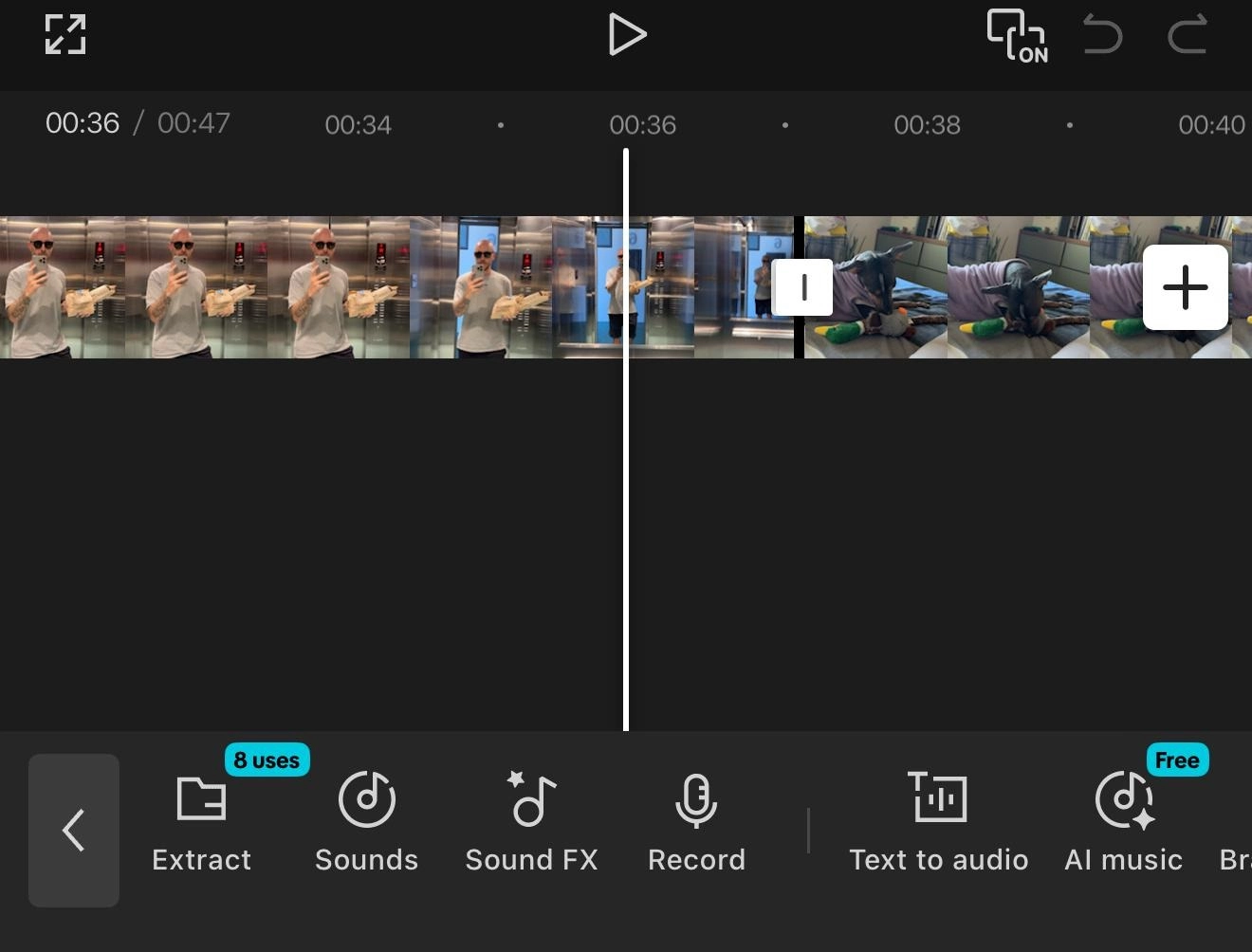
Task: Redo the last undone edit
Action: (1187, 35)
